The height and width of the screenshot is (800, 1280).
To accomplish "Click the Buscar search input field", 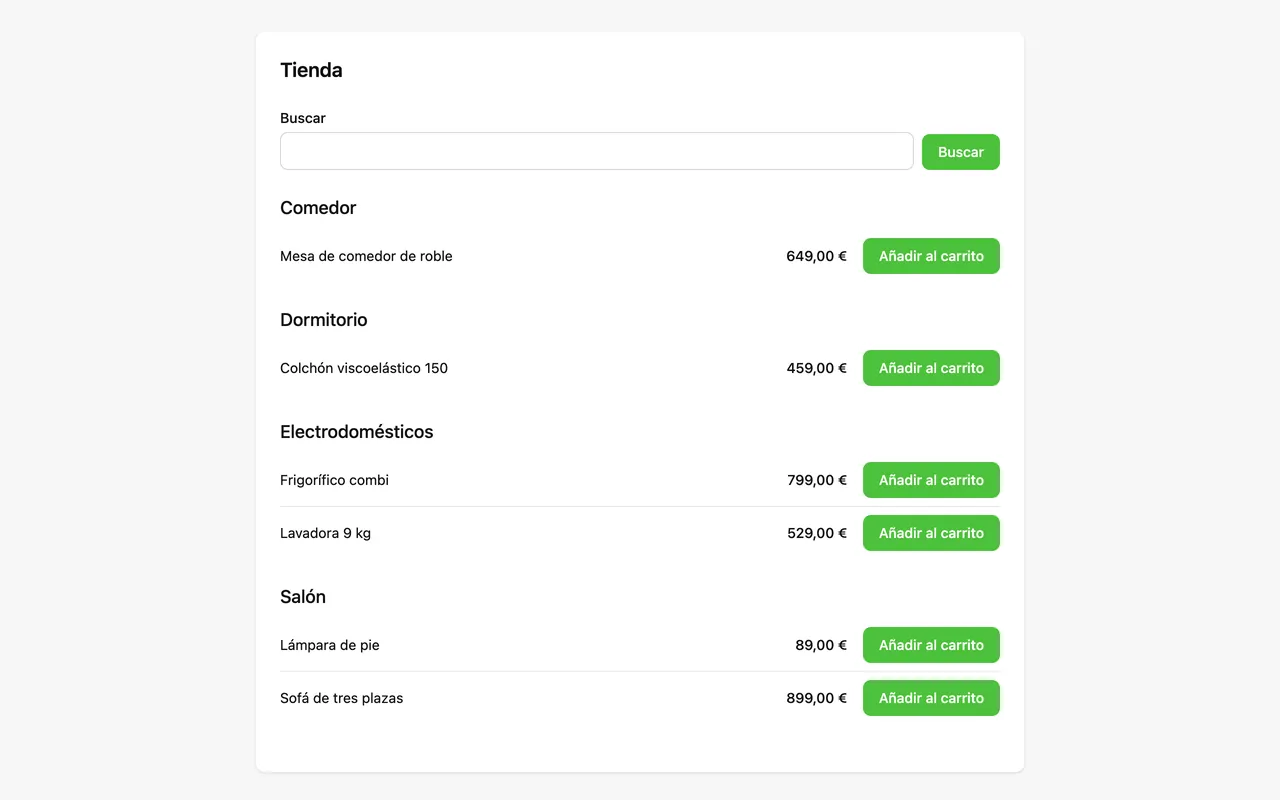I will point(596,151).
